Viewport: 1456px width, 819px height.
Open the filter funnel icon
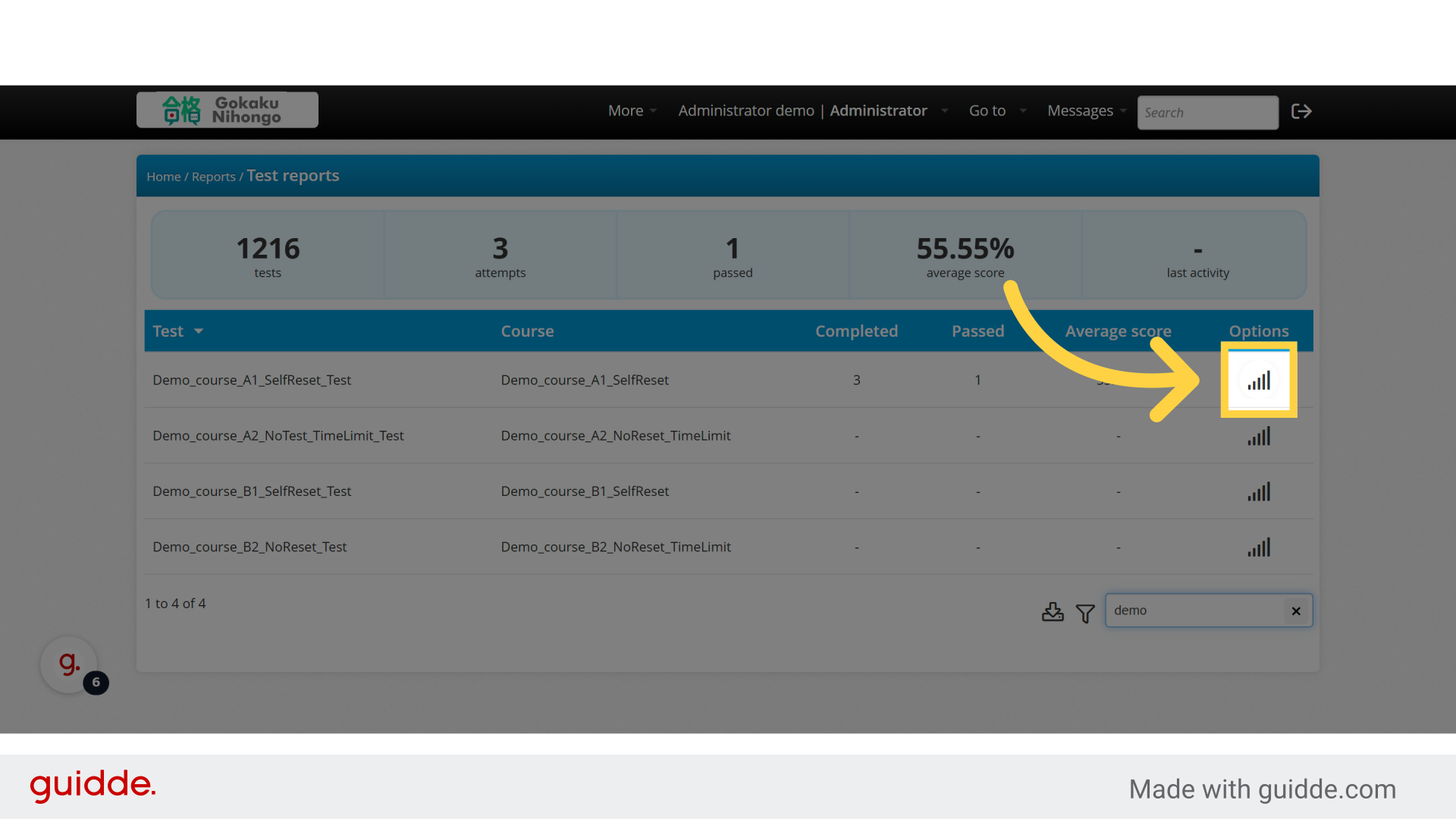pos(1085,613)
